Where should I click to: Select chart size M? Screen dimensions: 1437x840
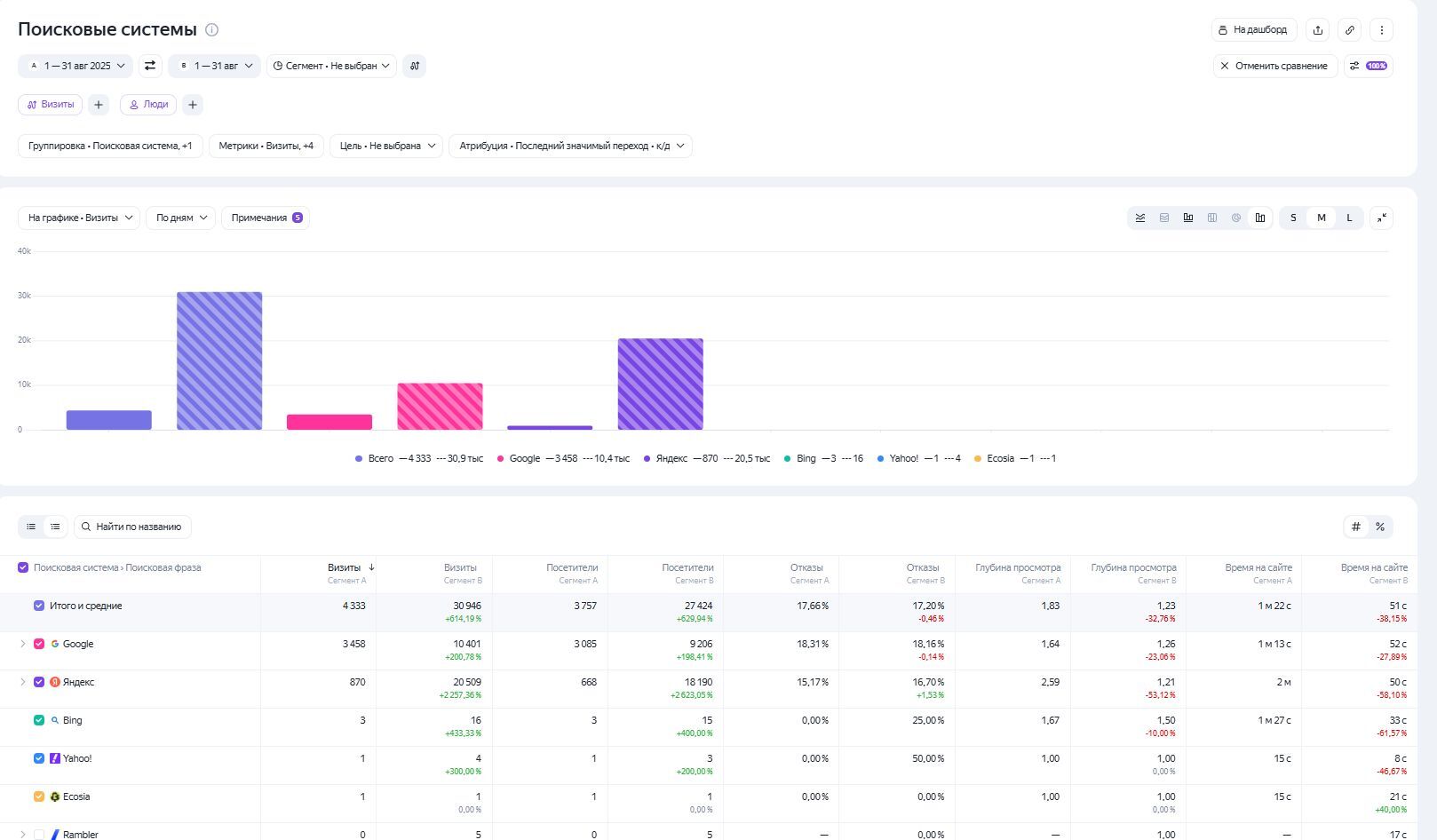(x=1322, y=218)
